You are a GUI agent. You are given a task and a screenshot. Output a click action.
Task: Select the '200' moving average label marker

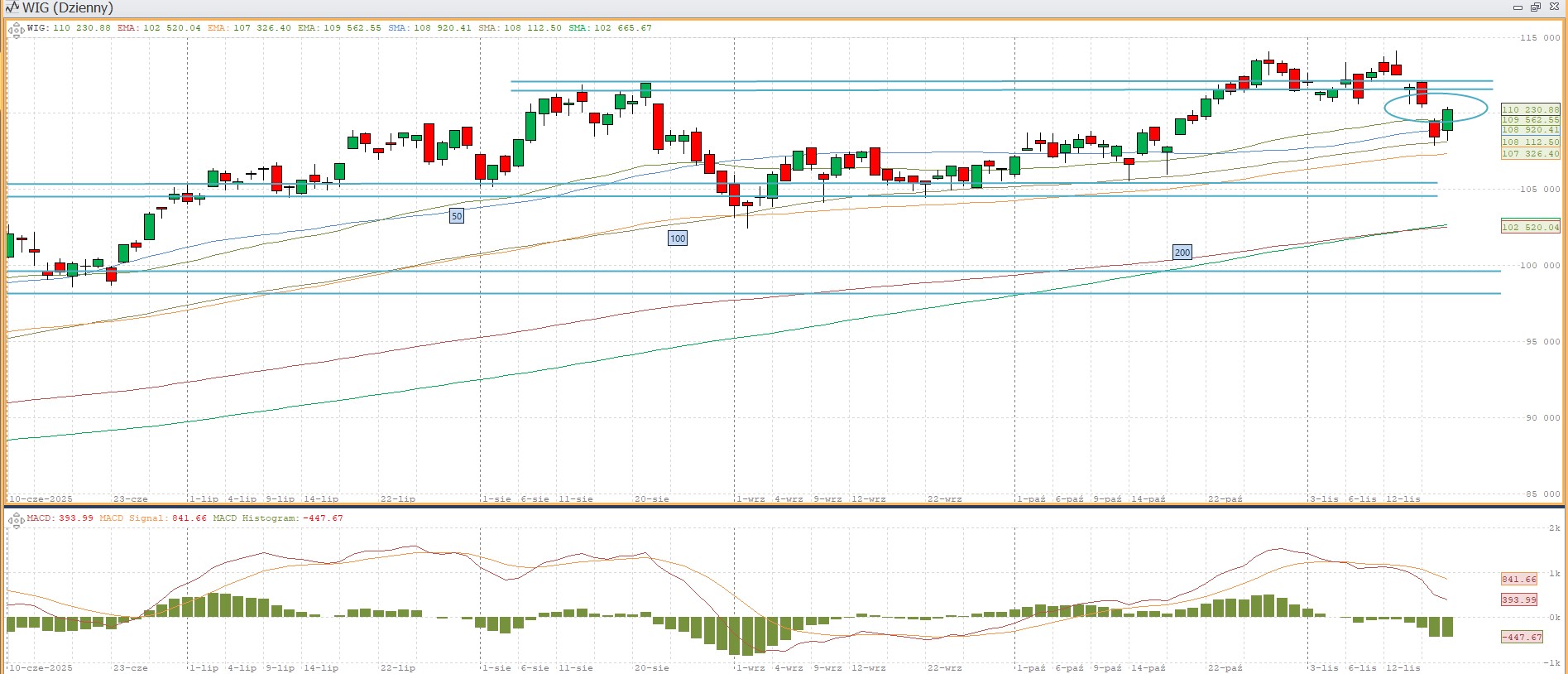pos(1182,253)
